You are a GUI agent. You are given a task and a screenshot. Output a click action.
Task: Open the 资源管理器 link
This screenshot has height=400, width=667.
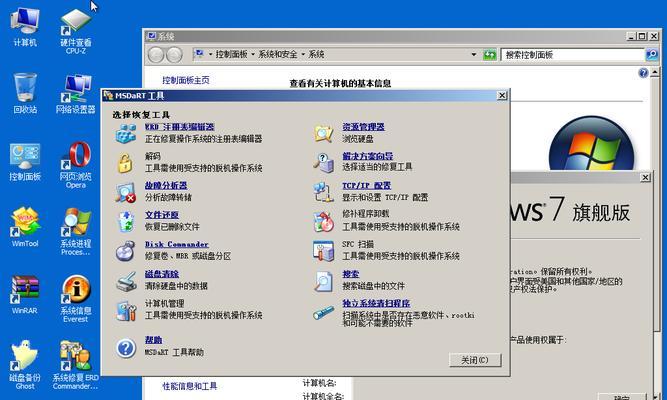363,127
